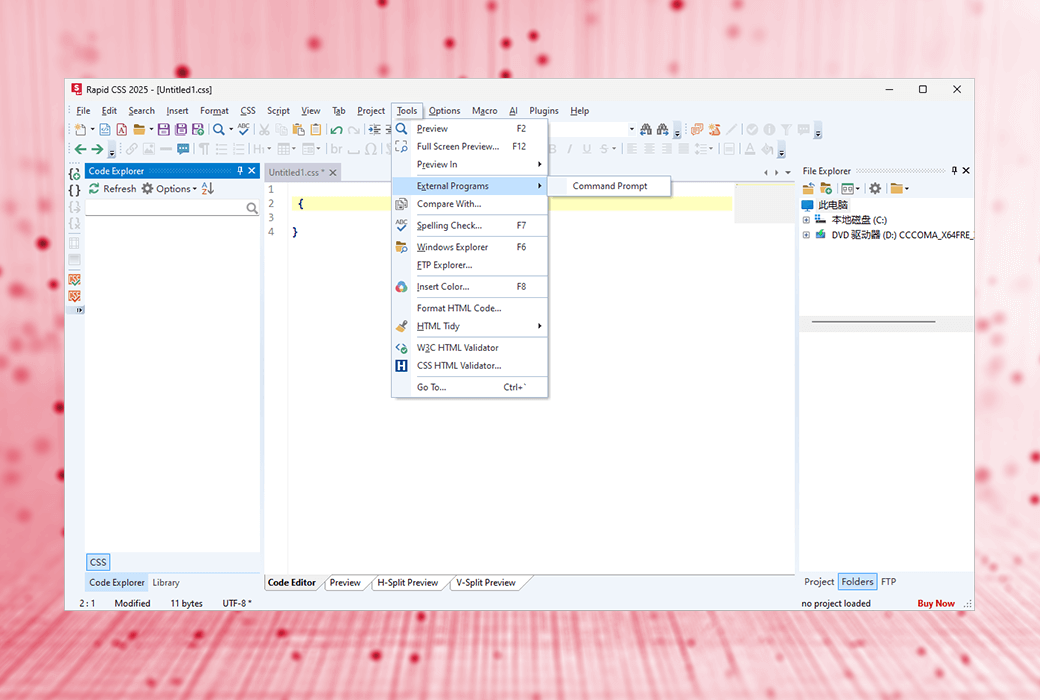Click the new HTML document icon
The image size is (1040, 700).
click(105, 129)
